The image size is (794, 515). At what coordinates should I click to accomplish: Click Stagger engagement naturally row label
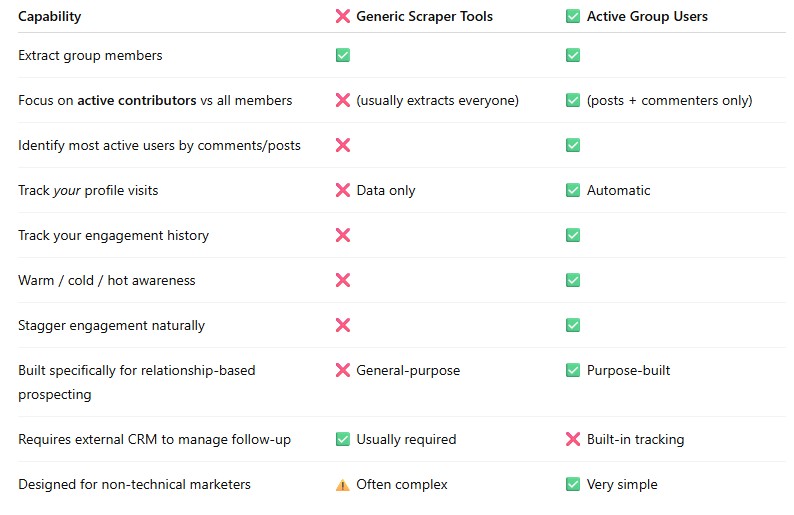[x=111, y=325]
